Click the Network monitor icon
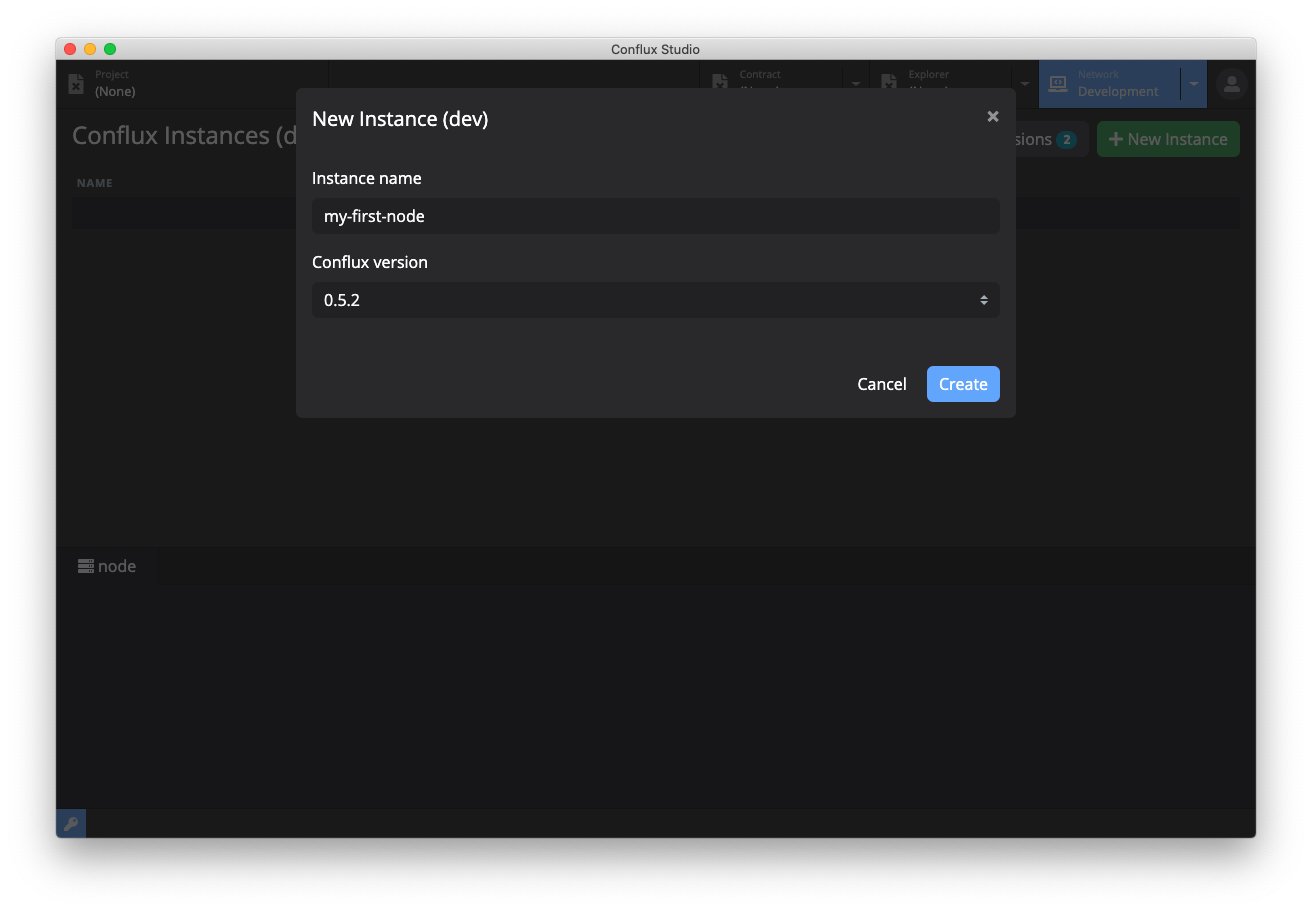This screenshot has height=912, width=1312. [1058, 84]
